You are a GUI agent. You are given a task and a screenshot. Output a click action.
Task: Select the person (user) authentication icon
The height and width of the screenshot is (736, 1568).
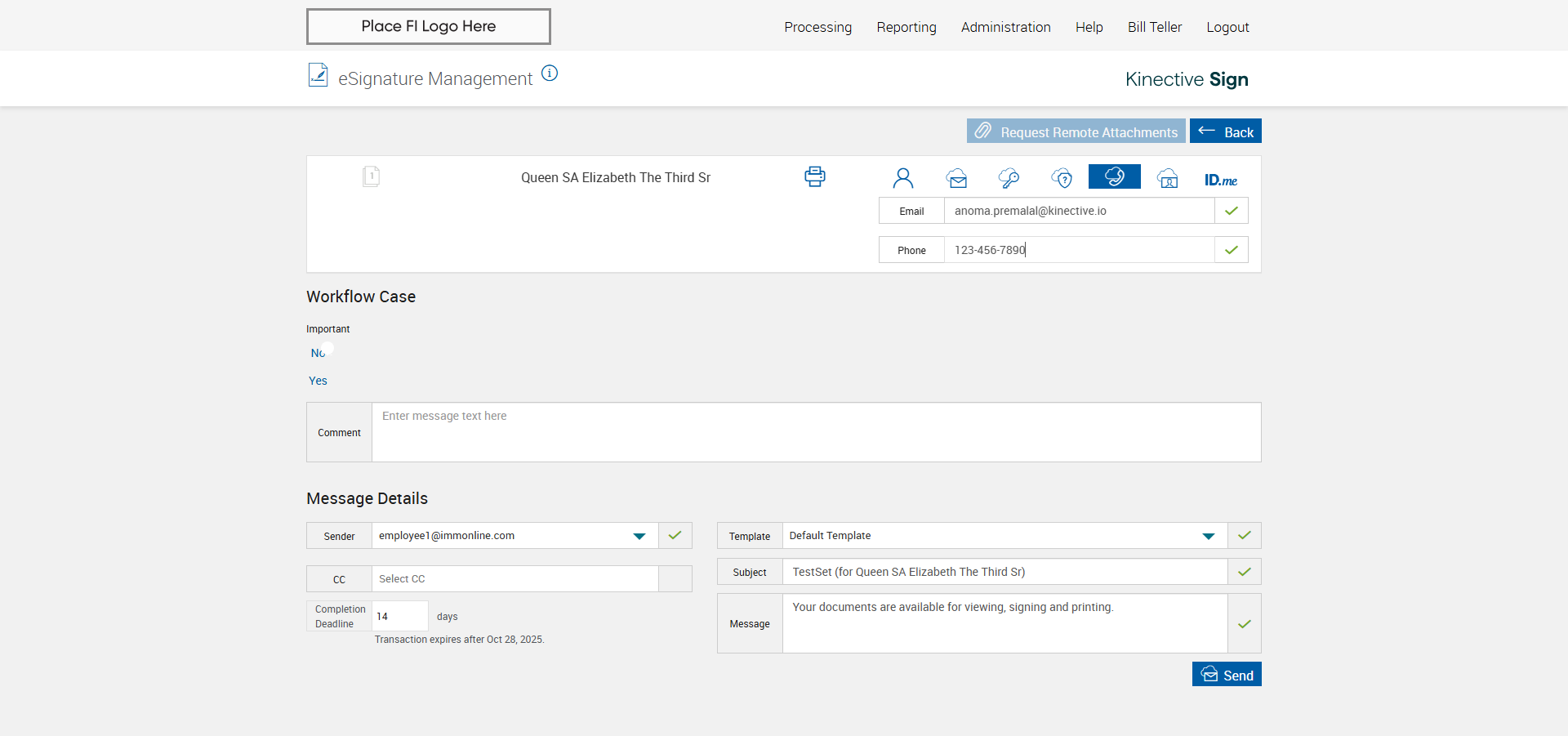point(902,178)
